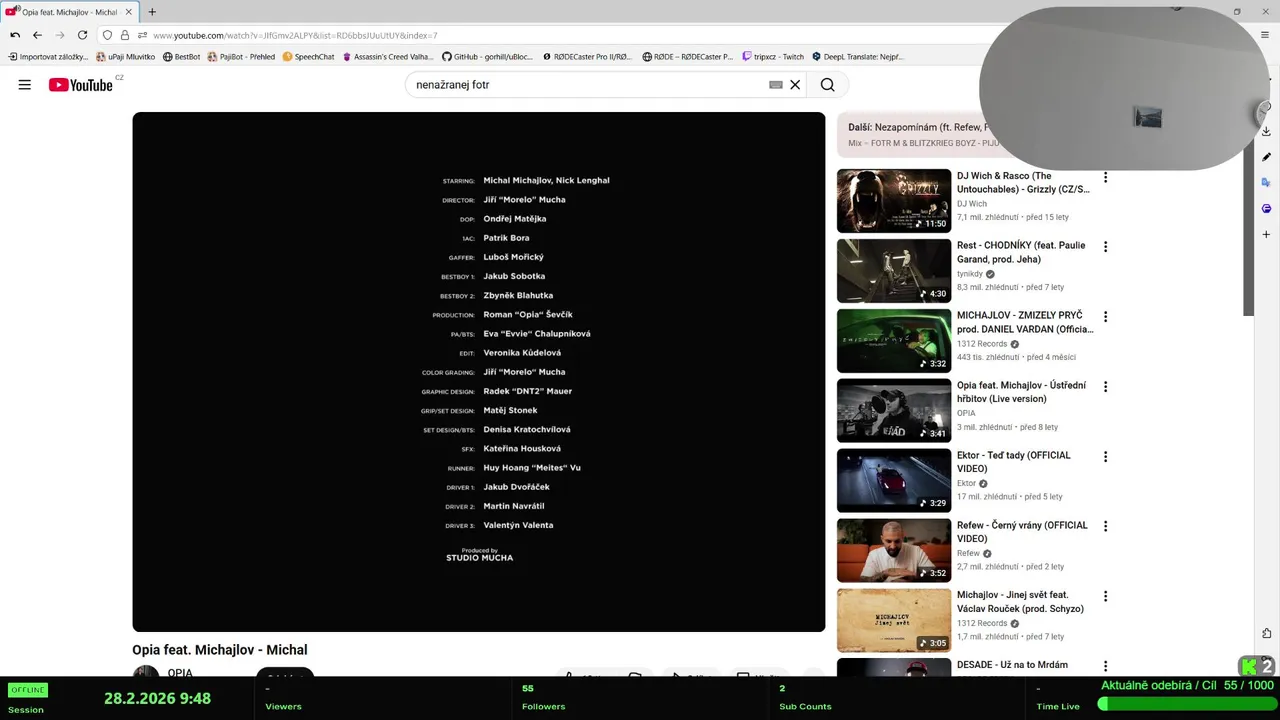Go to YouTube home via logo
This screenshot has width=1280, height=720.
coord(80,85)
